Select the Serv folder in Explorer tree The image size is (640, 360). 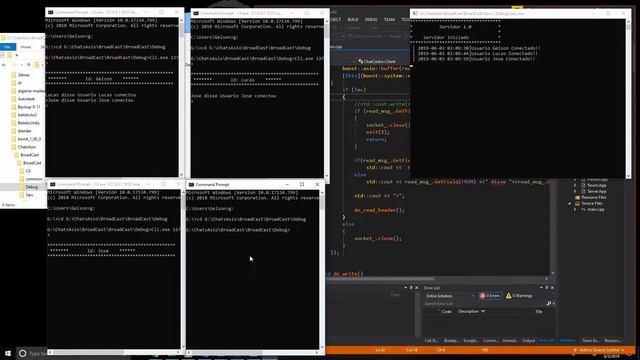tap(29, 195)
